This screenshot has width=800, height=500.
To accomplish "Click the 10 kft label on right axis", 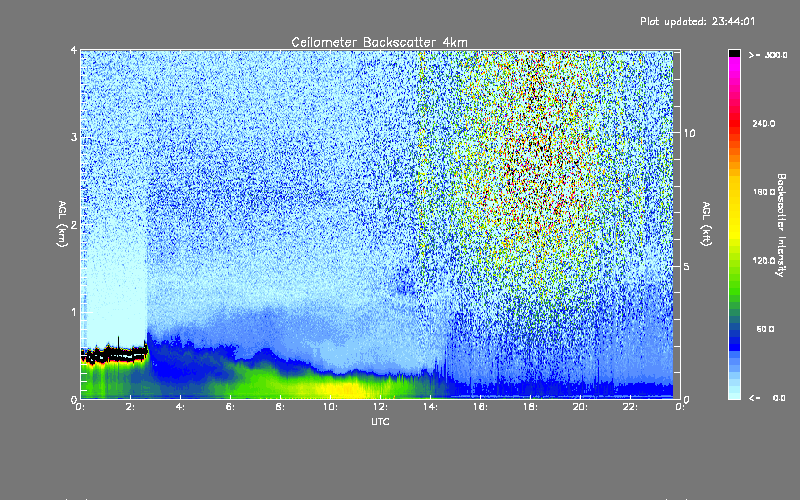I will (689, 134).
